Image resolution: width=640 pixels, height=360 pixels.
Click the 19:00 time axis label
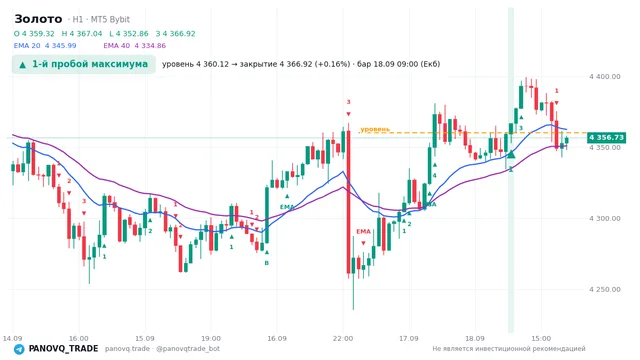[x=211, y=338]
